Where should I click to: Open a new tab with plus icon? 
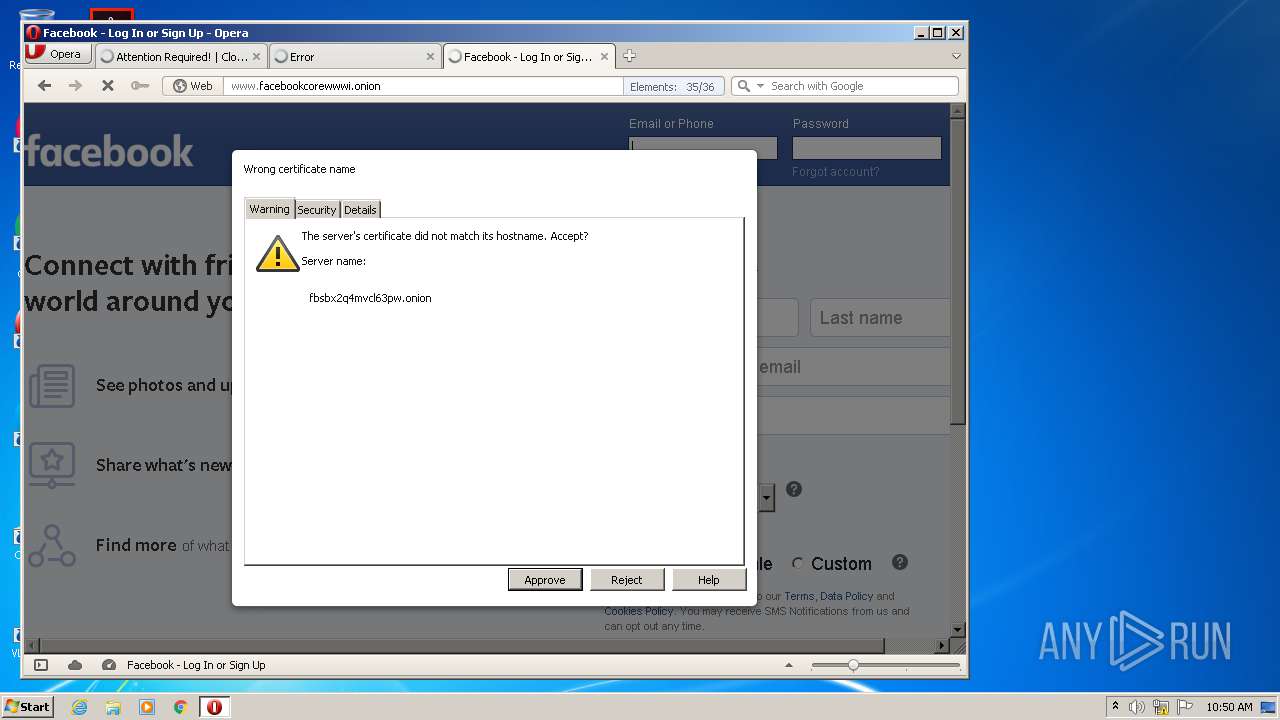tap(629, 56)
